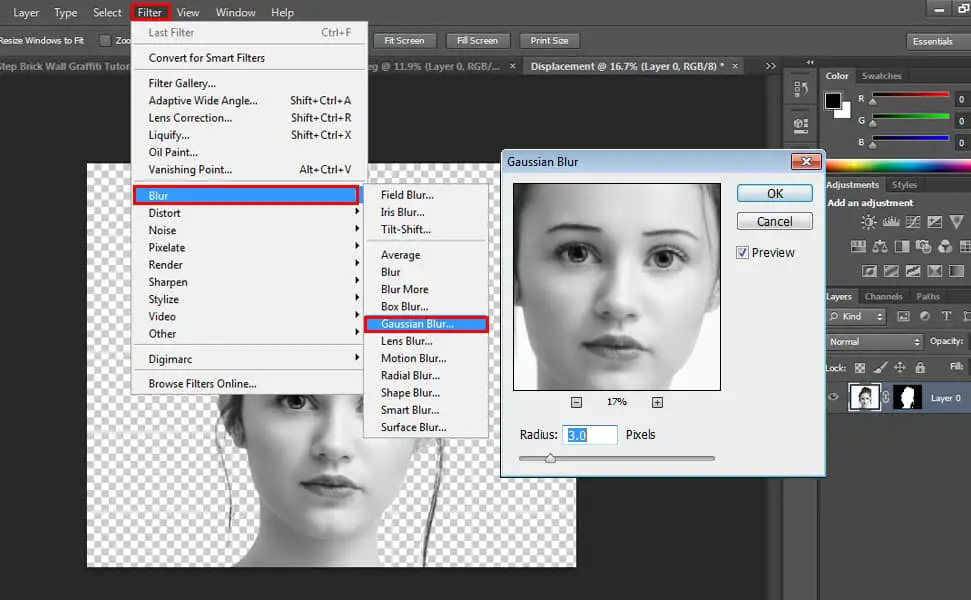Screen dimensions: 971x600
Task: Toggle lock transparent pixels
Action: tap(860, 368)
